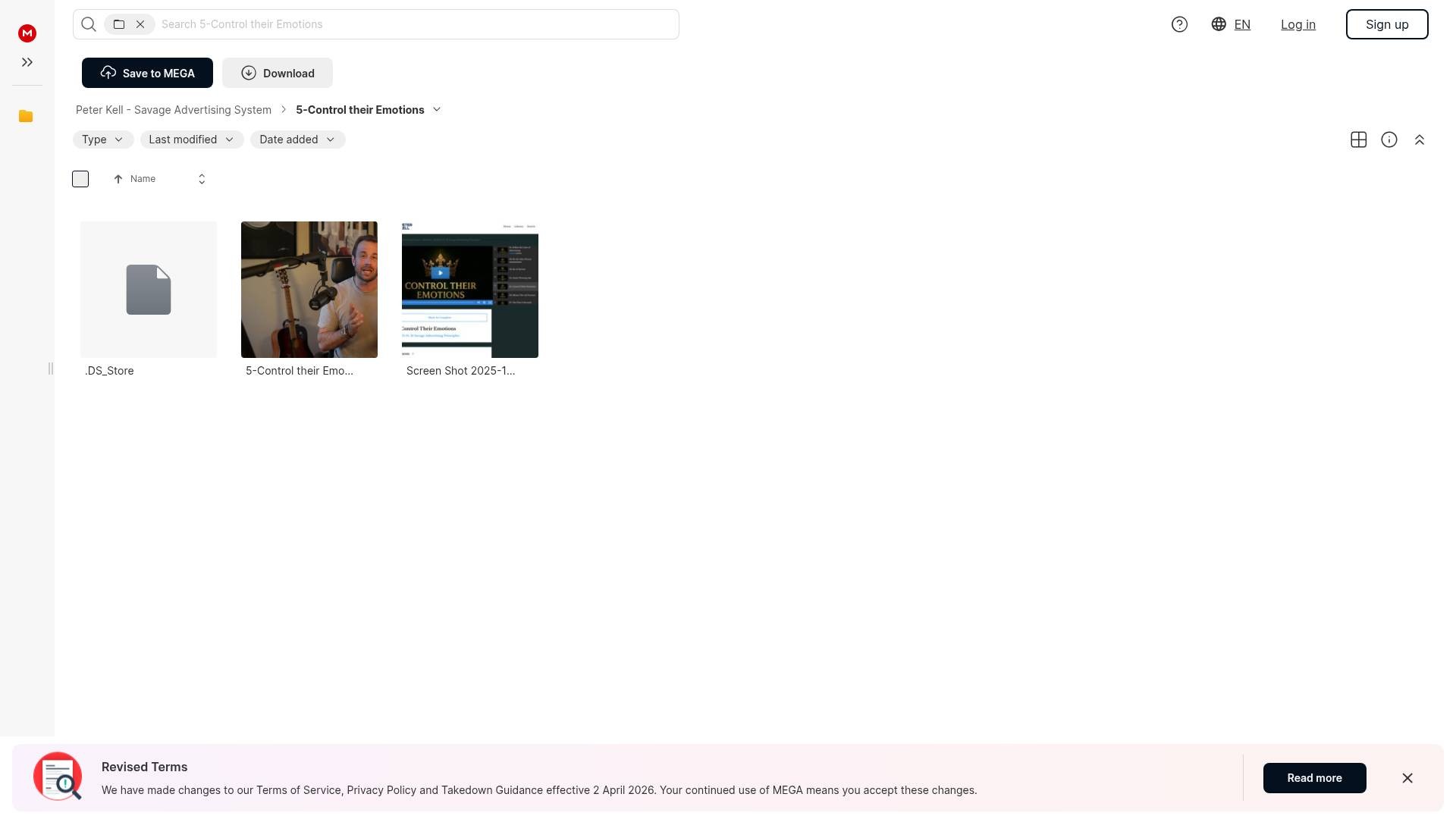Open the cloud folder icon in sidebar
This screenshot has width=1456, height=819.
click(x=26, y=116)
